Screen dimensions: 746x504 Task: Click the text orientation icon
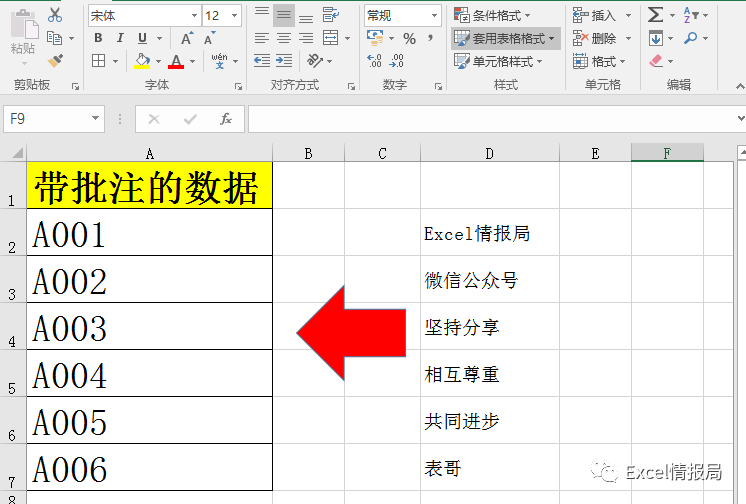314,60
